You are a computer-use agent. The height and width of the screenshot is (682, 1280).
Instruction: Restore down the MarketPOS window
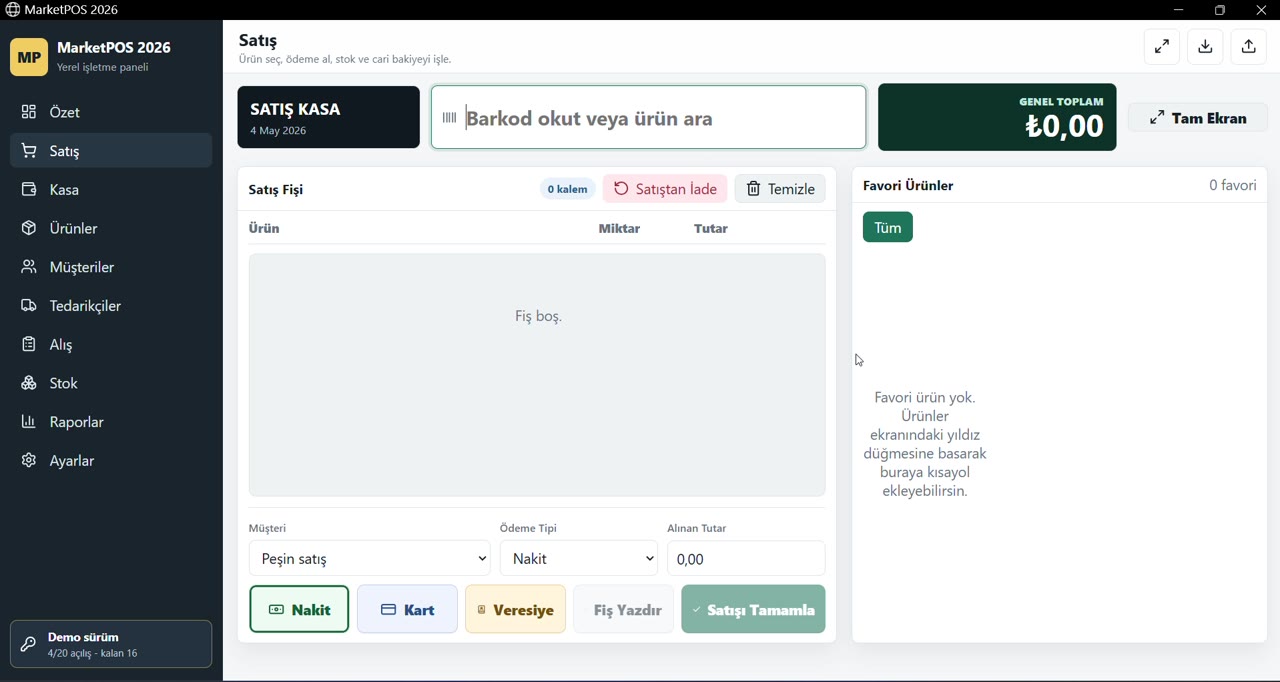pyautogui.click(x=1220, y=10)
